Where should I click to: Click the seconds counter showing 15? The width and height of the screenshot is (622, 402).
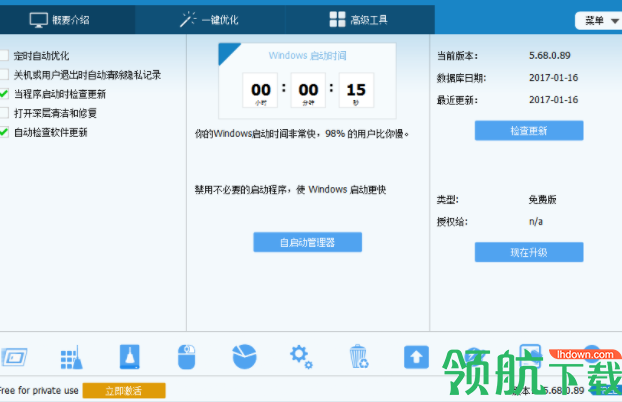pyautogui.click(x=356, y=90)
